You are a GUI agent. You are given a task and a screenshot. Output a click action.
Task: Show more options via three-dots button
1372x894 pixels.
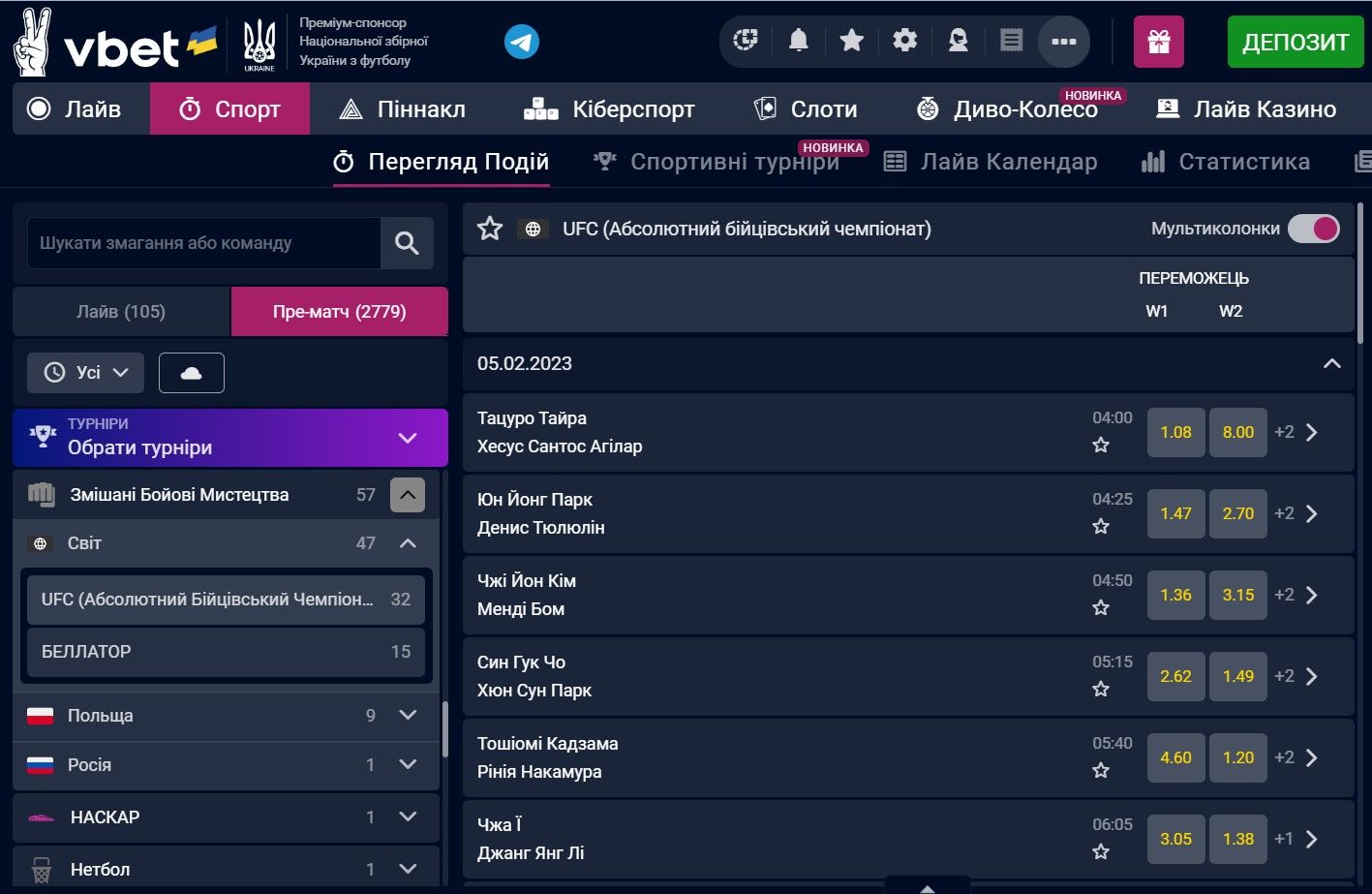point(1064,42)
